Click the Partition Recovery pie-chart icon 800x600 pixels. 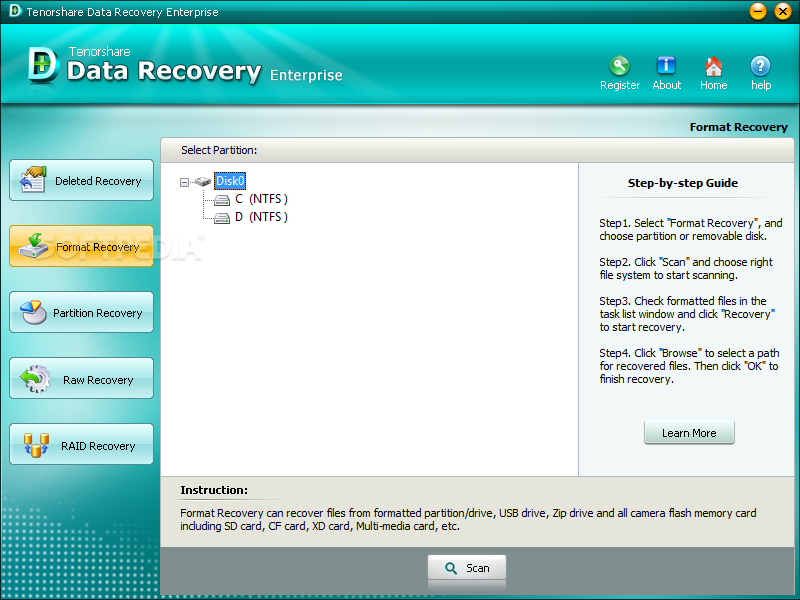tap(33, 312)
